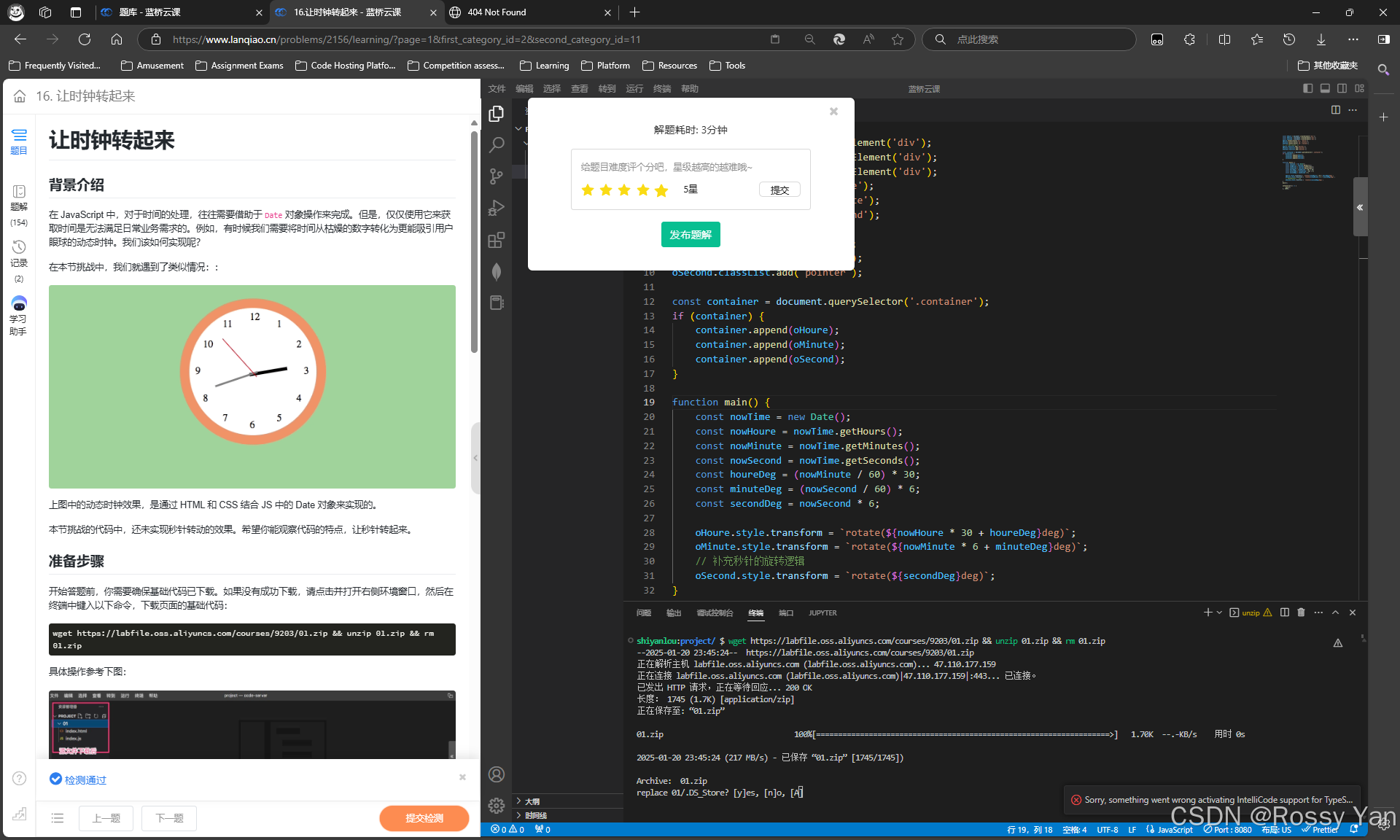
Task: Click the orange 提交检测 button
Action: tap(424, 818)
